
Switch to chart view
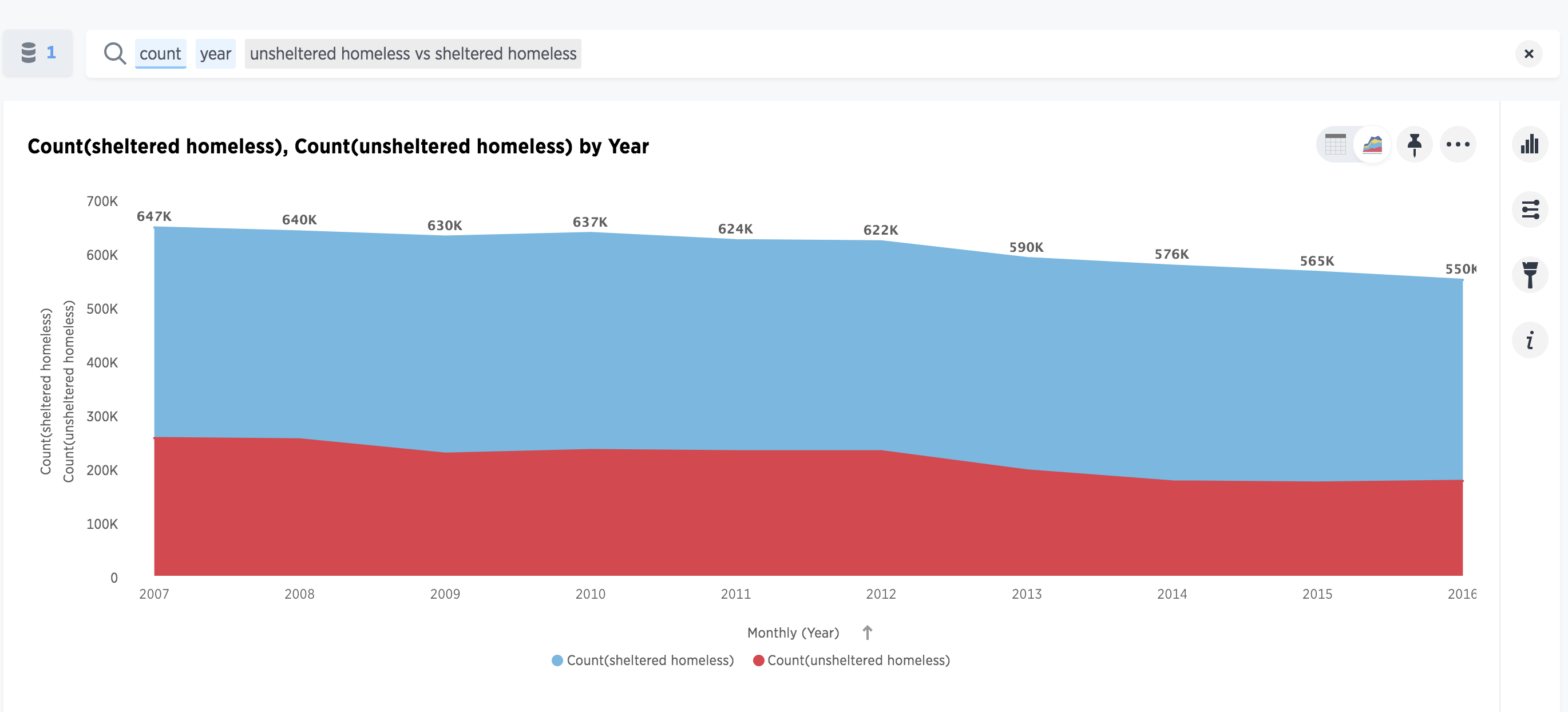(x=1372, y=145)
